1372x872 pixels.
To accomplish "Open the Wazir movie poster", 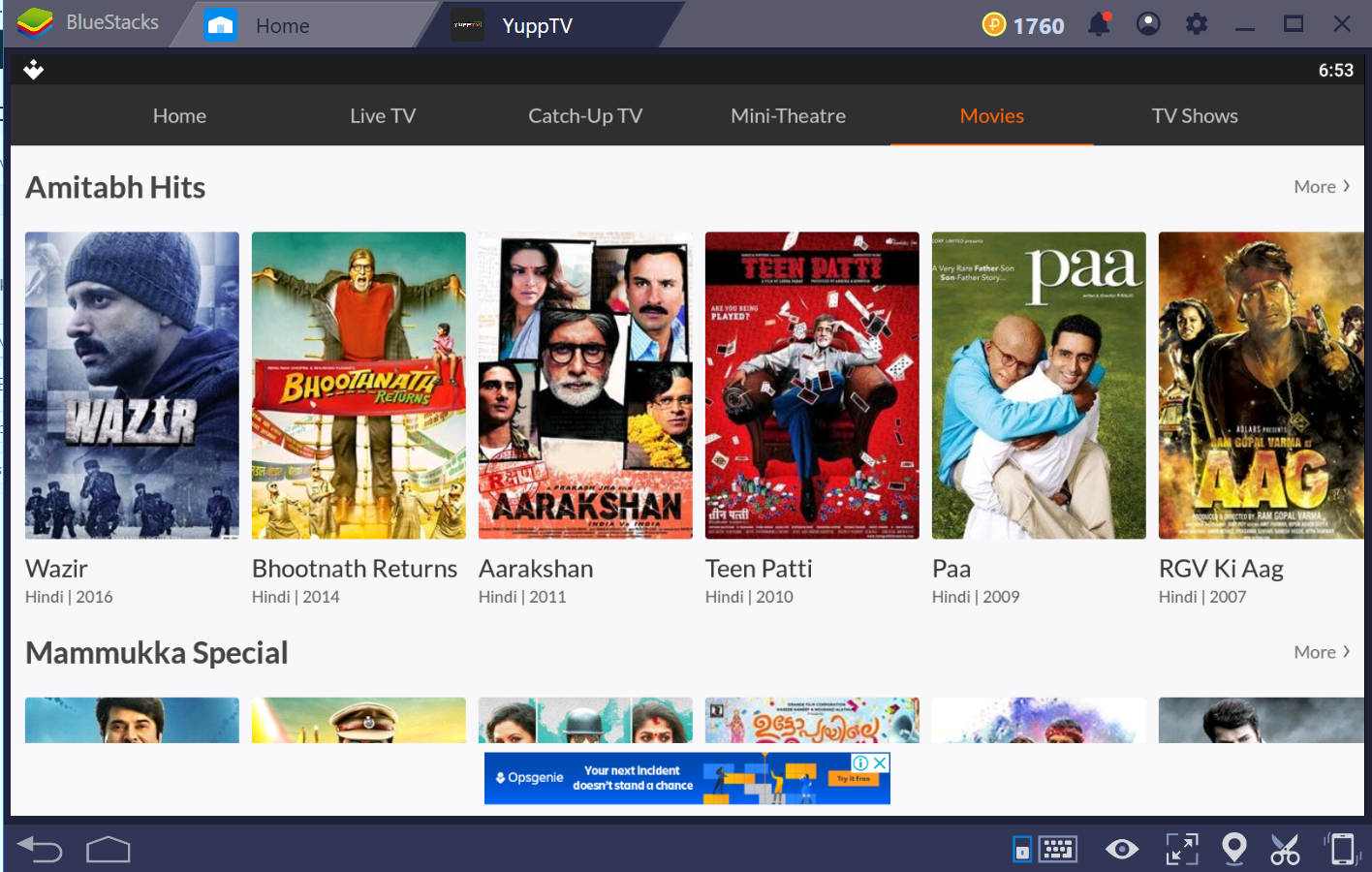I will coord(132,385).
